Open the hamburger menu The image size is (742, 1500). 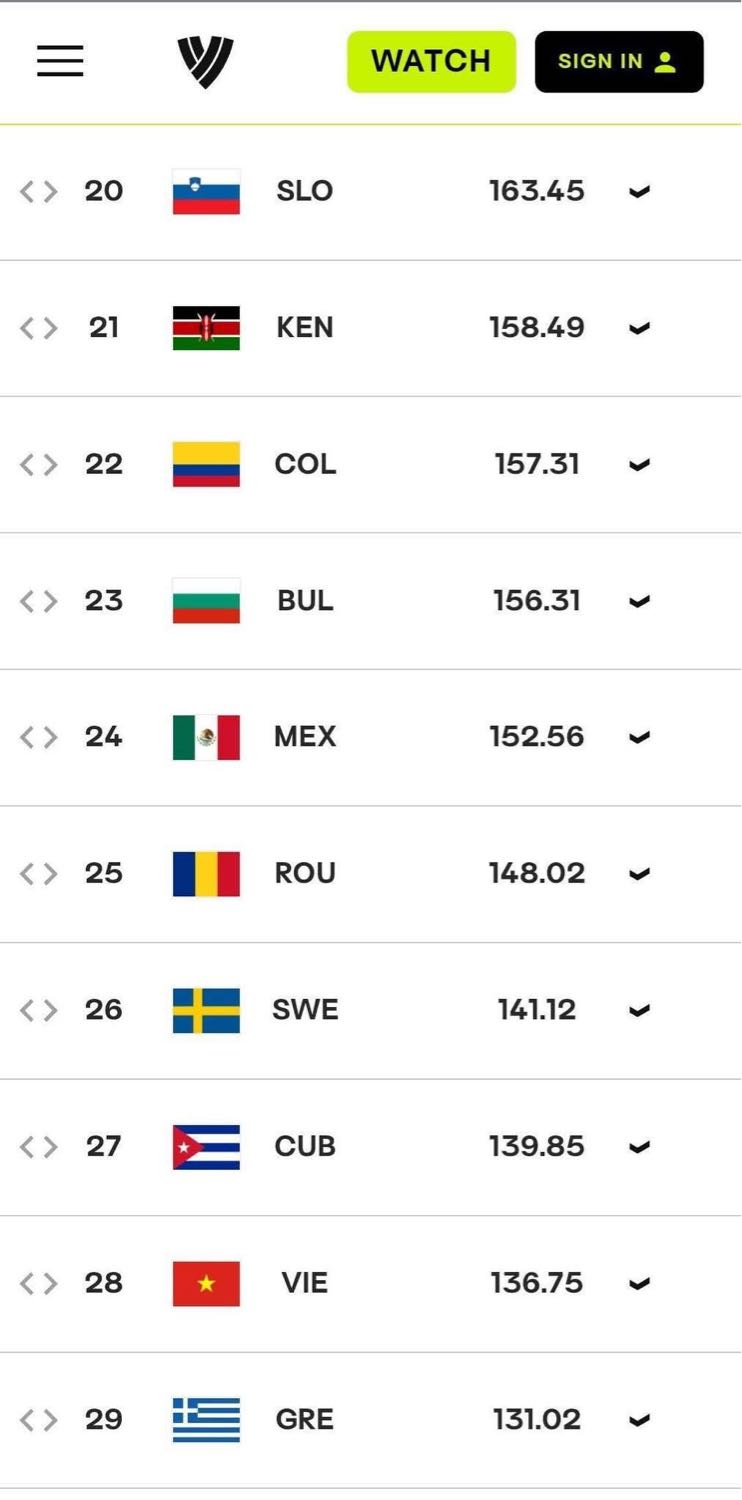point(60,61)
